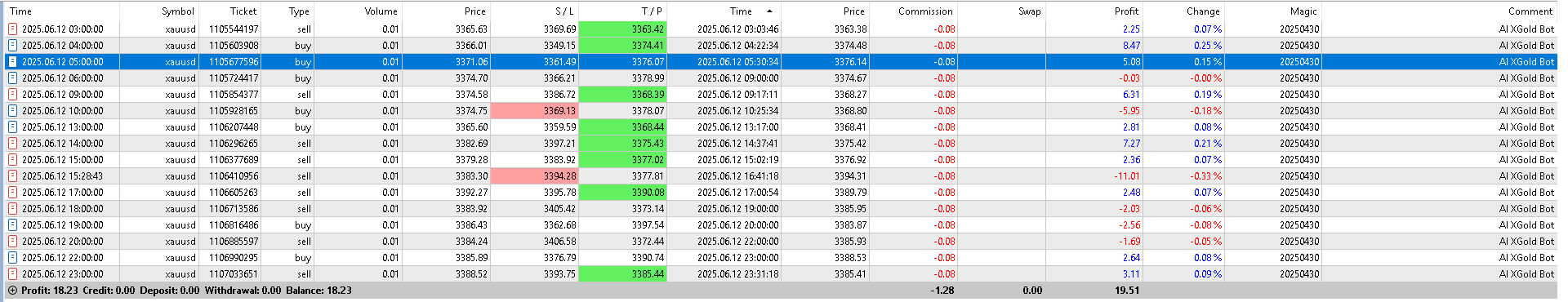Click the order icon of ticket 1105603908
This screenshot has width=1568, height=302.
tap(12, 46)
